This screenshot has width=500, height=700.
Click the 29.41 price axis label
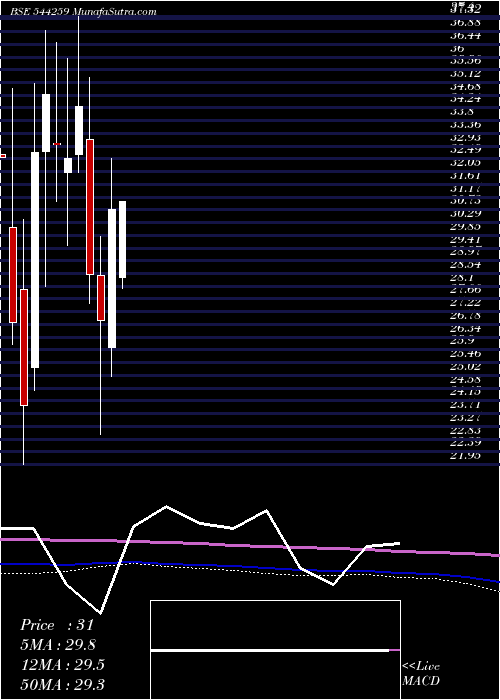coord(466,239)
